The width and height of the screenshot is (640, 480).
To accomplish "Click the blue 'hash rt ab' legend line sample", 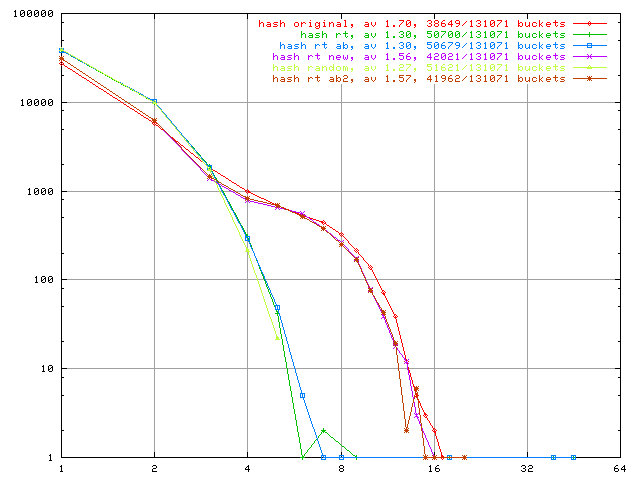I will [x=591, y=45].
